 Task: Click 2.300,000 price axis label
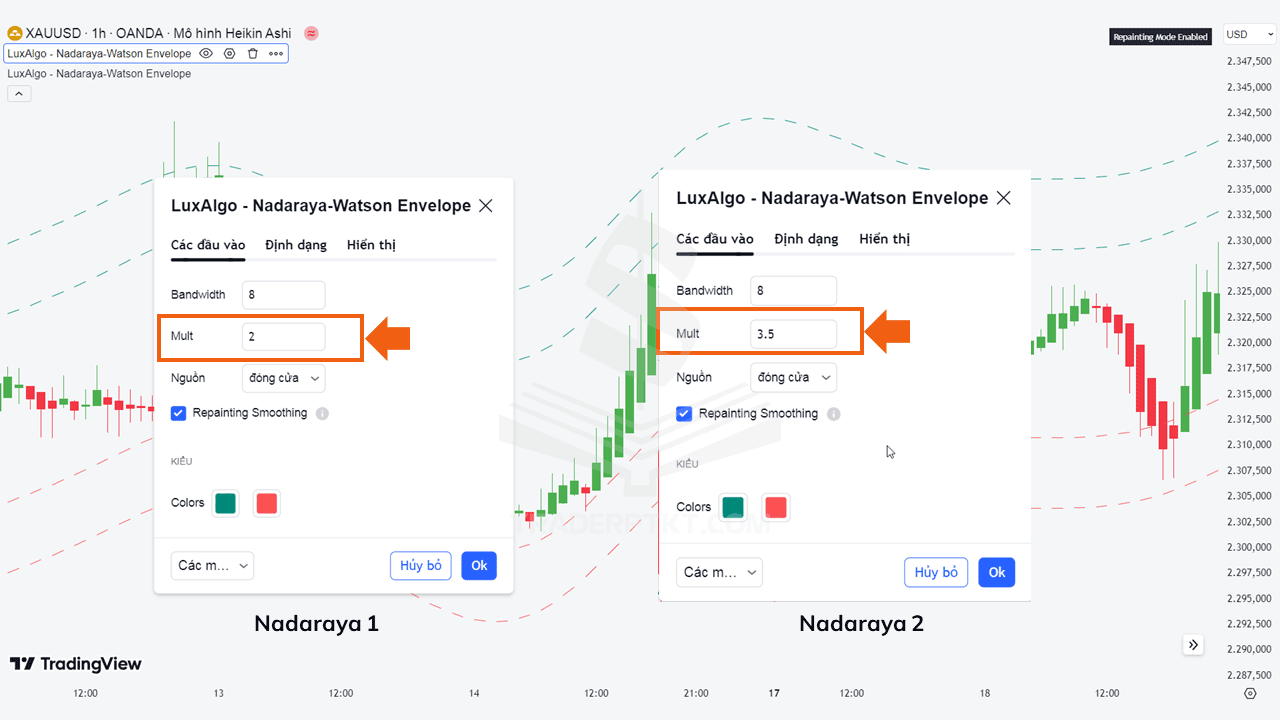point(1249,547)
